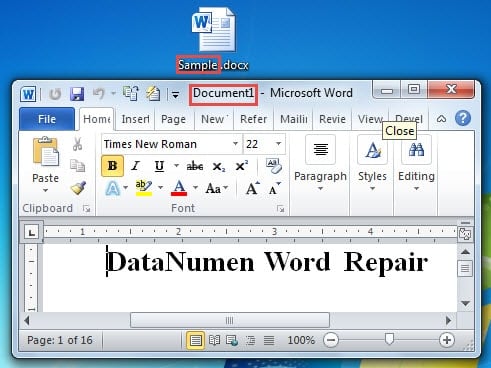Select Print Layout view button
Screen dimensions: 491x368
(x=195, y=340)
